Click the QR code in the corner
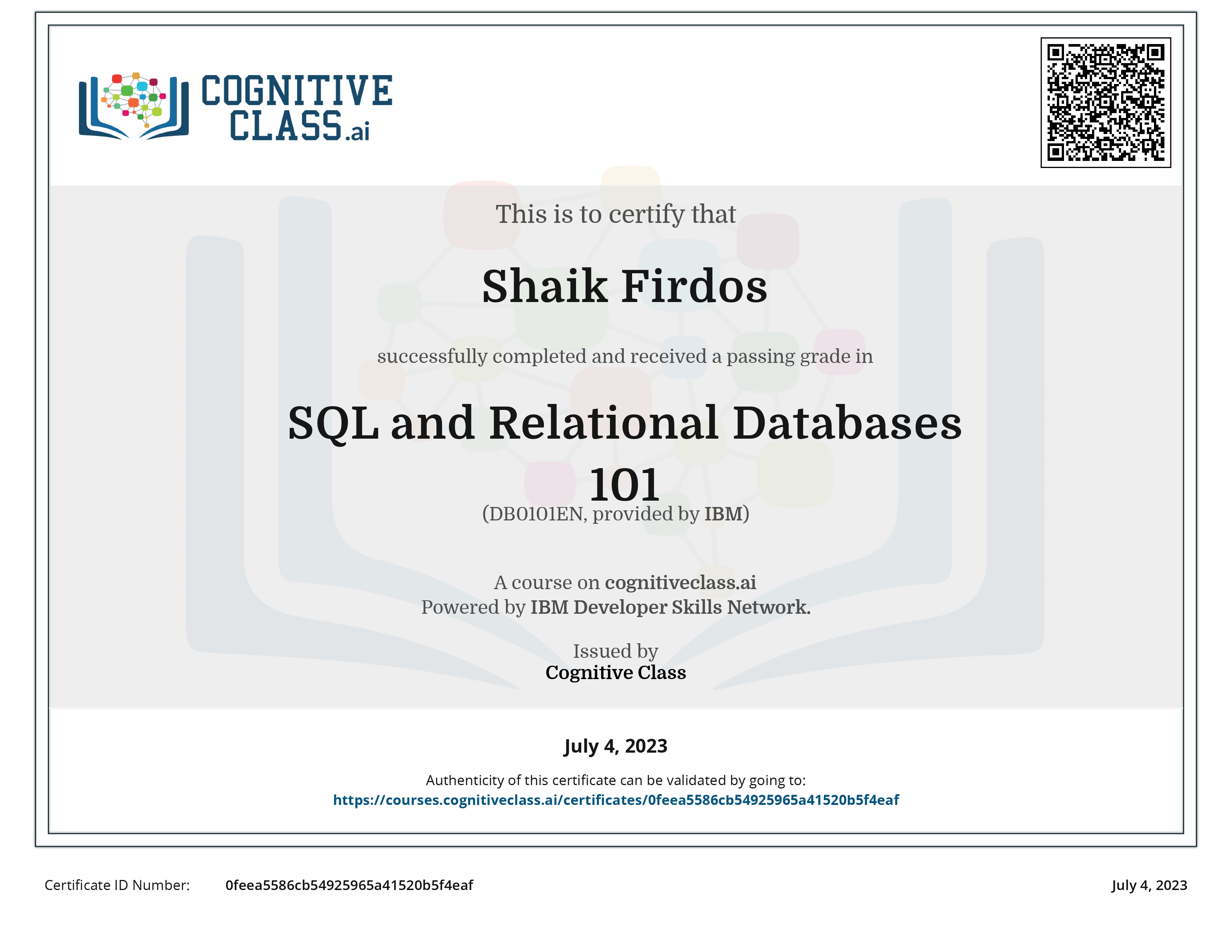 pyautogui.click(x=1106, y=103)
